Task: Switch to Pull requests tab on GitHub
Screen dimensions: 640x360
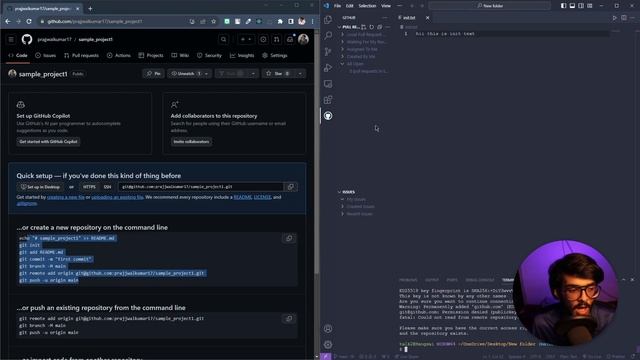Action: tap(81, 56)
